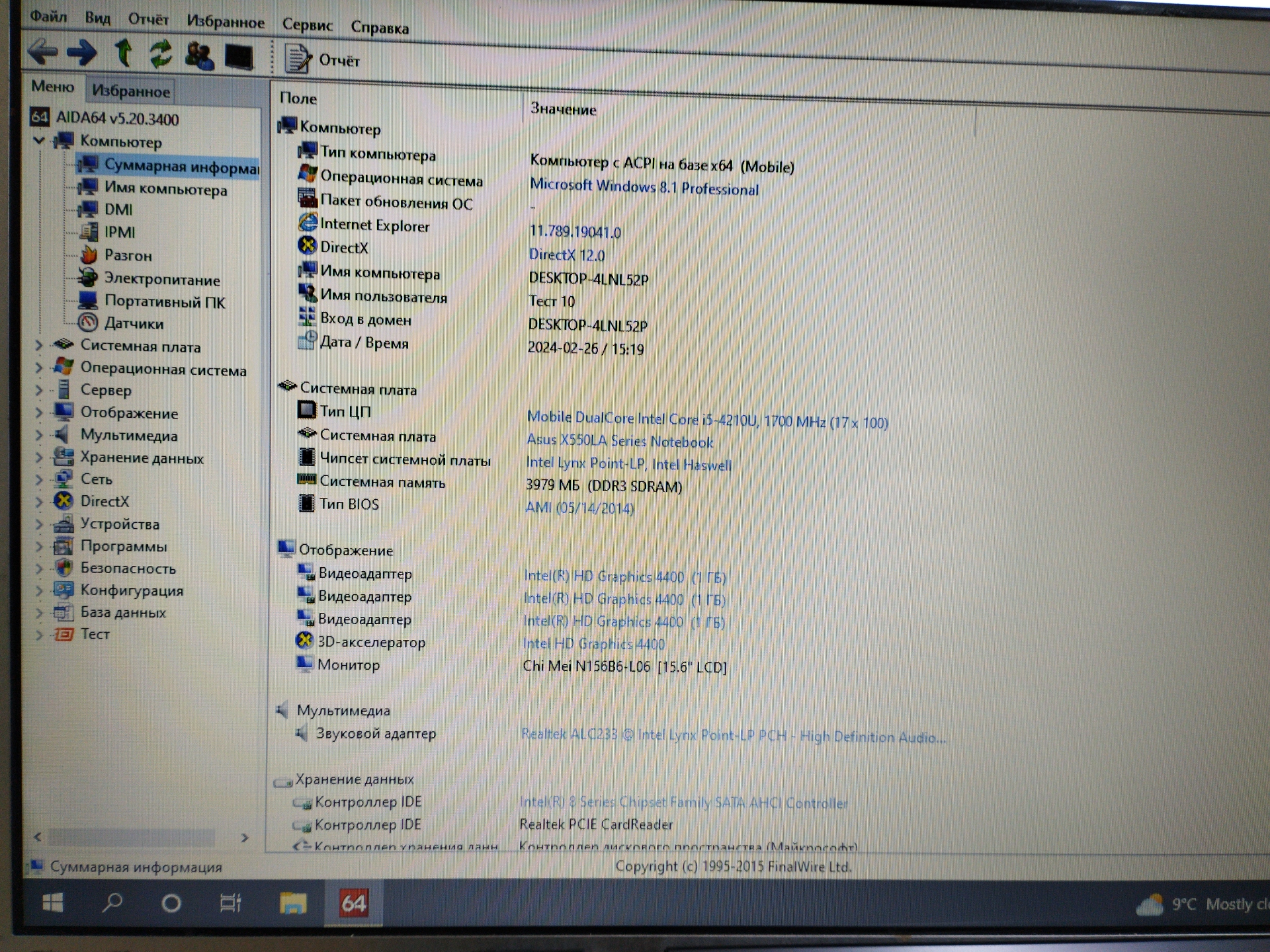
Task: Click the Разгон flame icon
Action: 88,255
